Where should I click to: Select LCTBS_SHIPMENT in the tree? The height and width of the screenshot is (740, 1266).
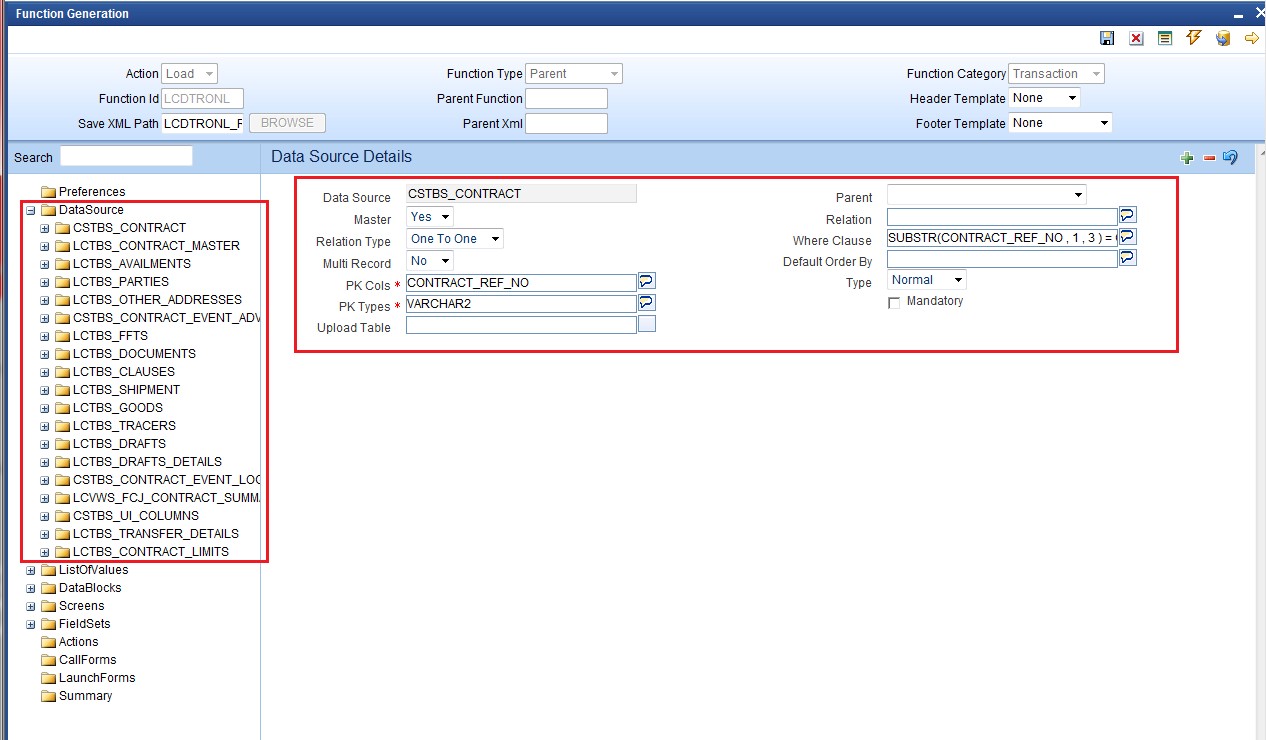pos(127,390)
